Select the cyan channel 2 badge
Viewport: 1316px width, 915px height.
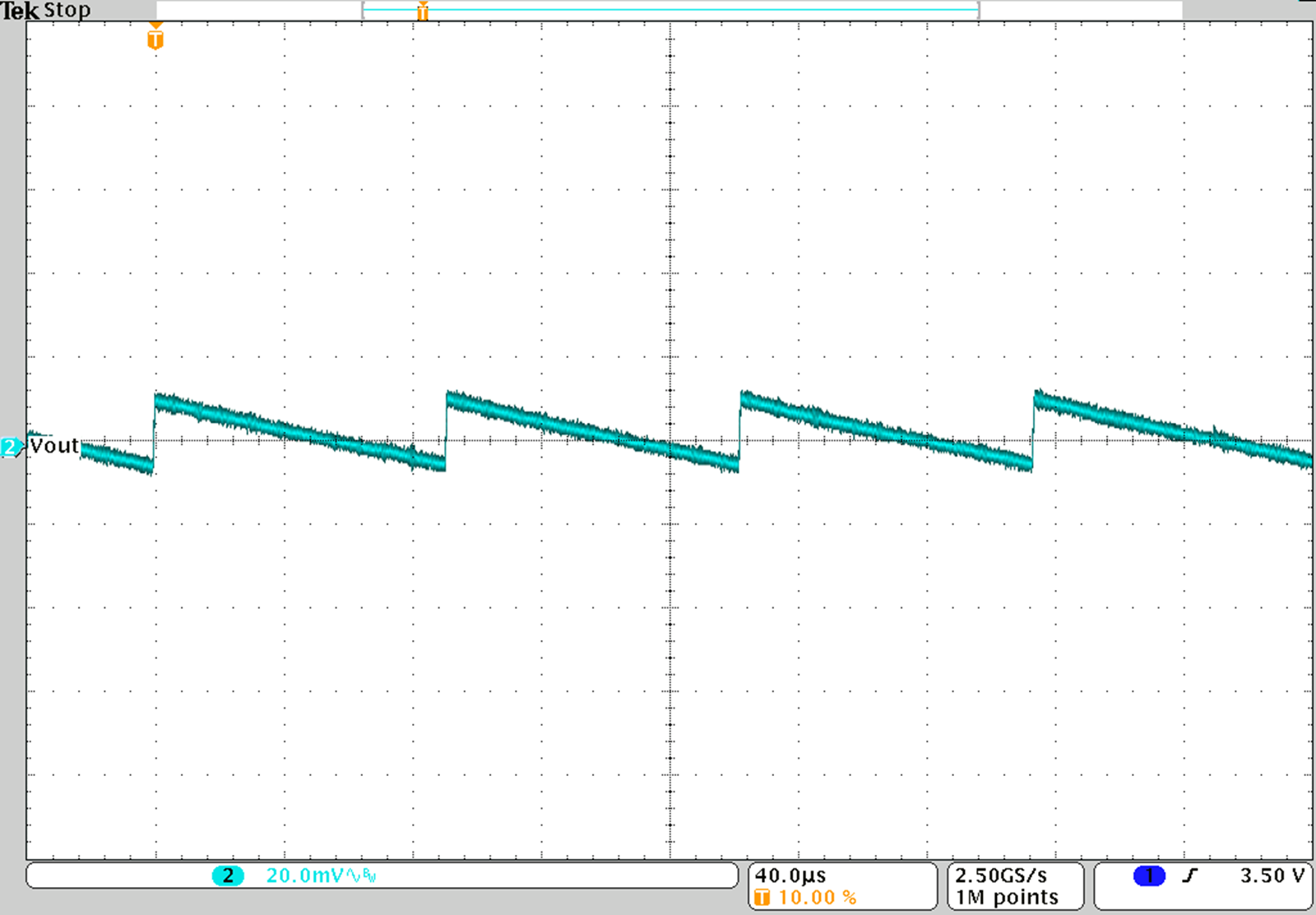click(228, 876)
